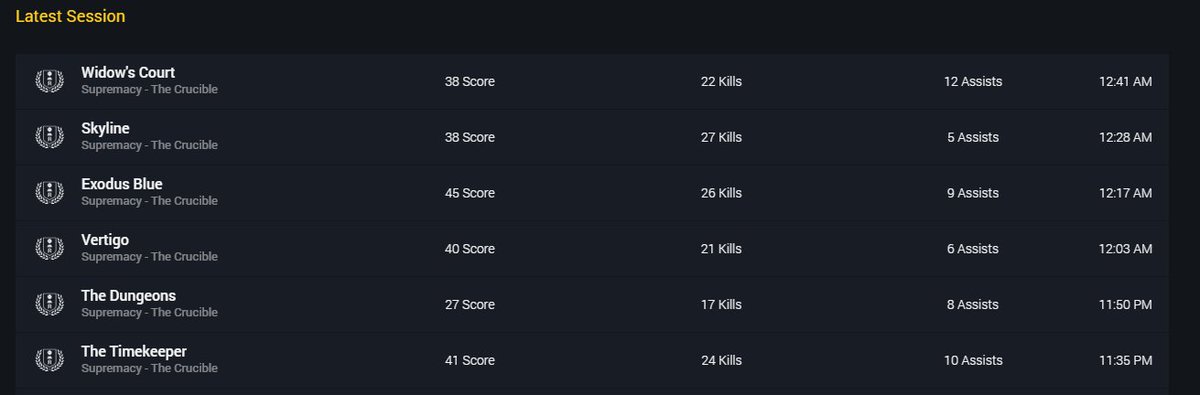
Task: Click the Crucible emblem beside The Timekeeper
Action: point(49,361)
